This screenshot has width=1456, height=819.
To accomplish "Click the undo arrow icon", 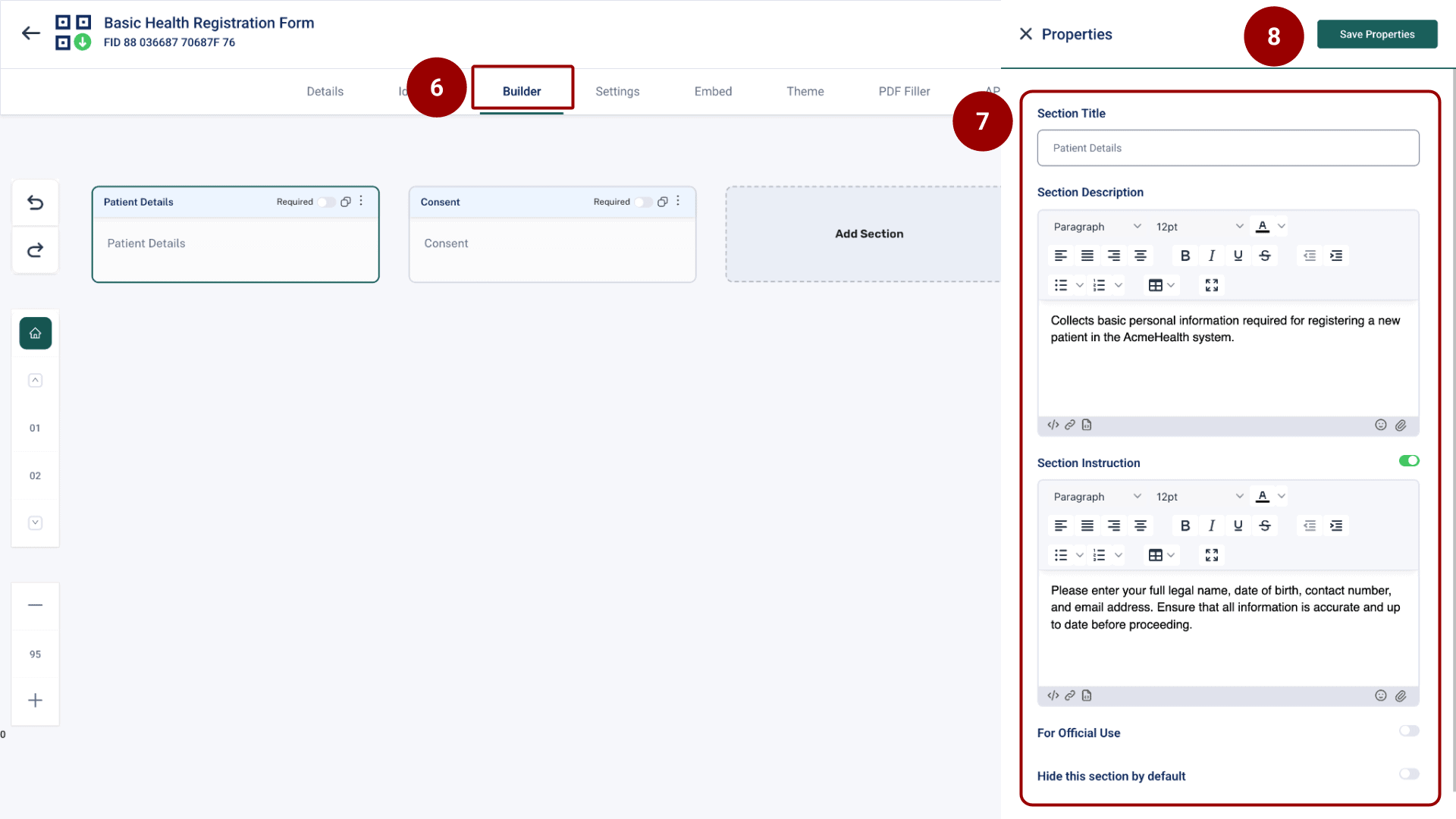I will tap(35, 202).
